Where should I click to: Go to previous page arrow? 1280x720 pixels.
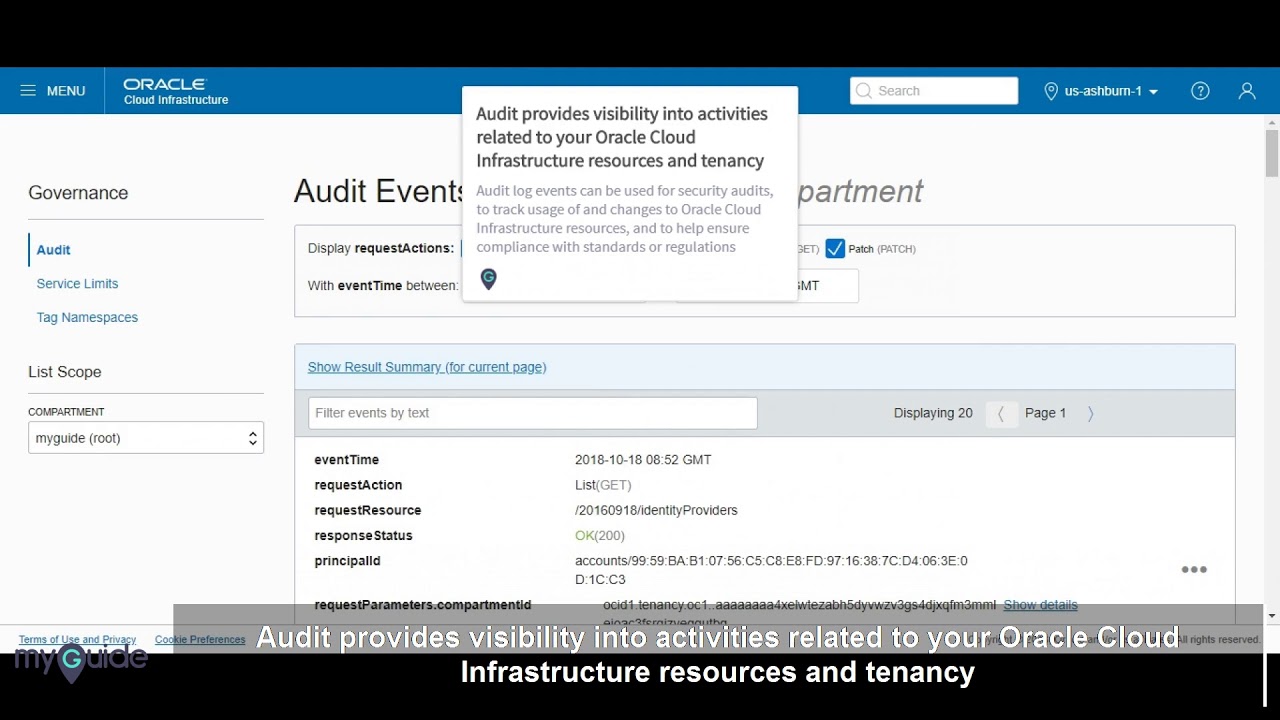1001,414
